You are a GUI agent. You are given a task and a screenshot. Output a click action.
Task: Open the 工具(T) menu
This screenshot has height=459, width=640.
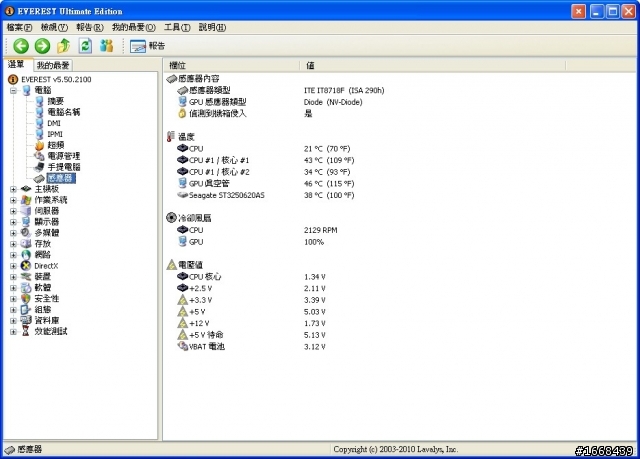click(177, 27)
